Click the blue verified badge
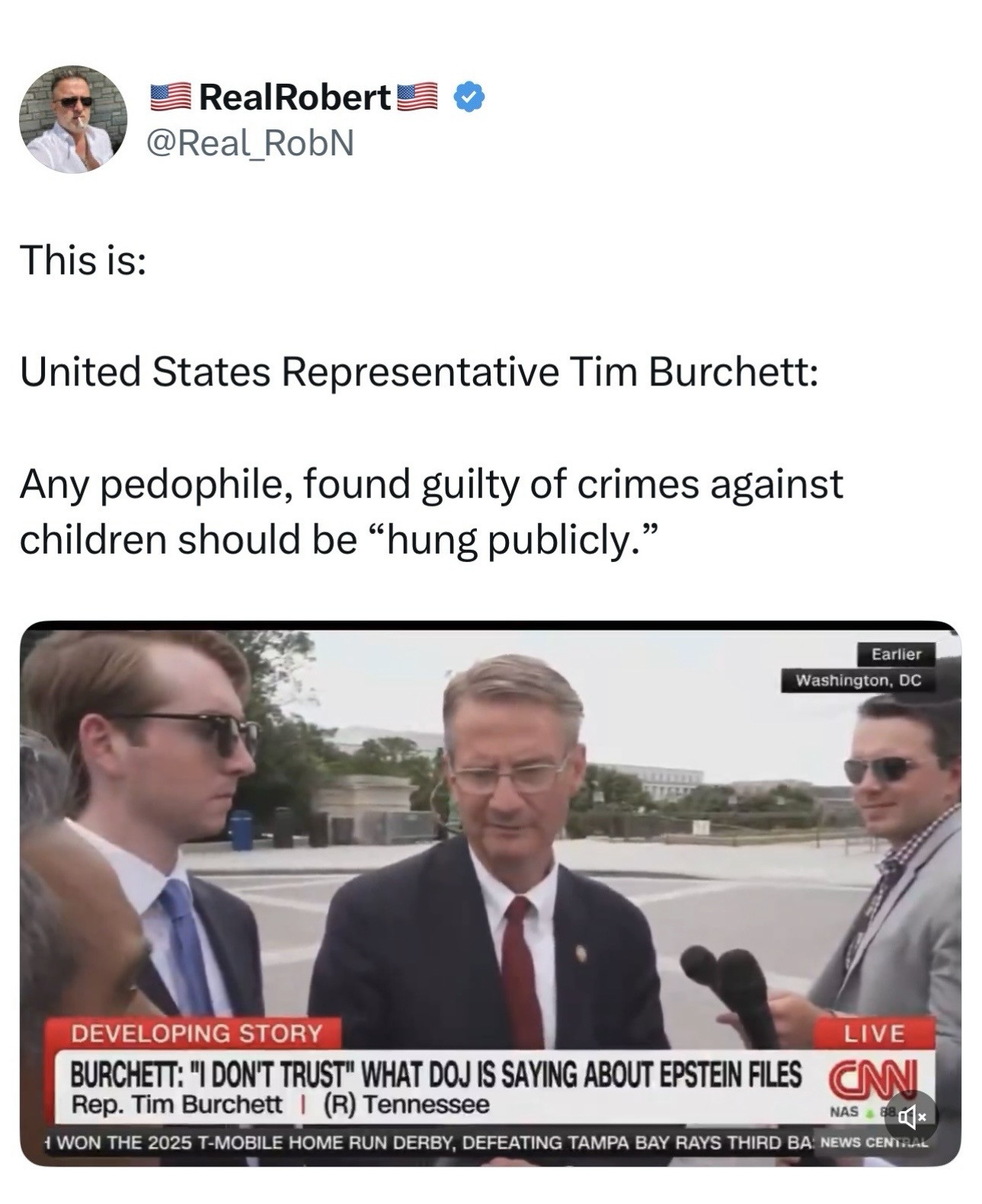Viewport: 982px width, 1204px height. 469,97
